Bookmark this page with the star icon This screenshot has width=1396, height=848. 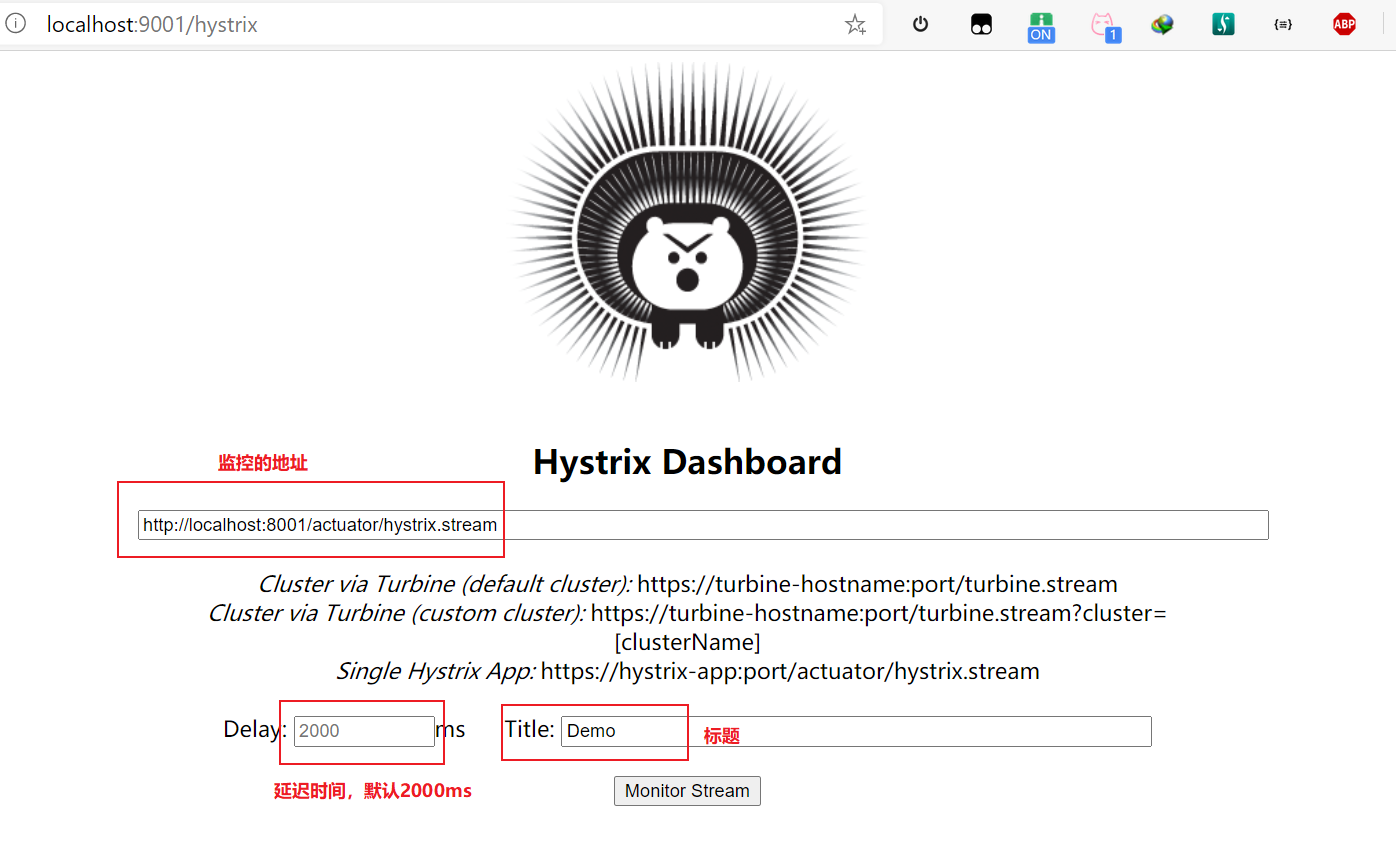pyautogui.click(x=855, y=25)
